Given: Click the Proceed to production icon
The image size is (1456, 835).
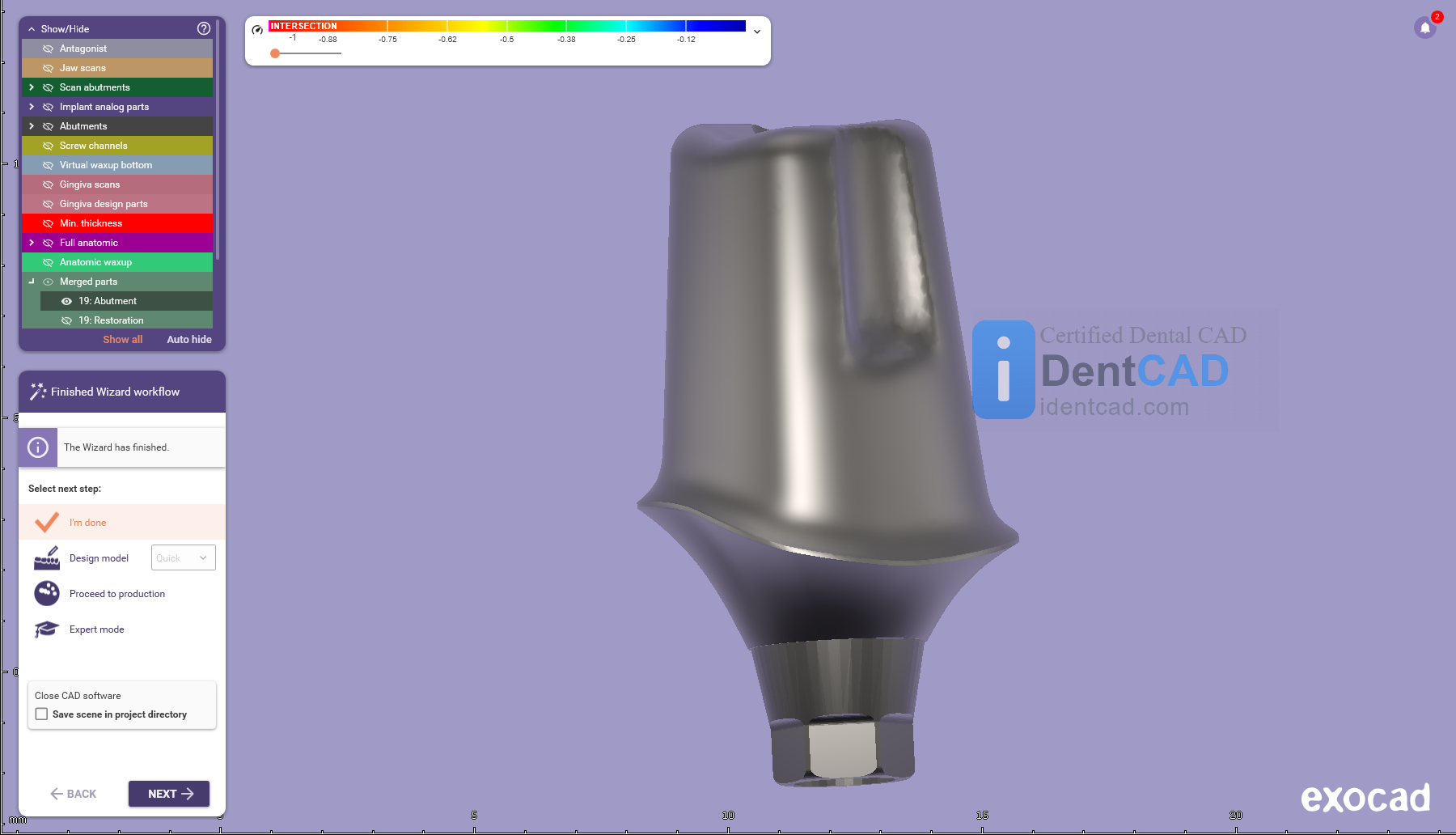Looking at the screenshot, I should coord(47,594).
